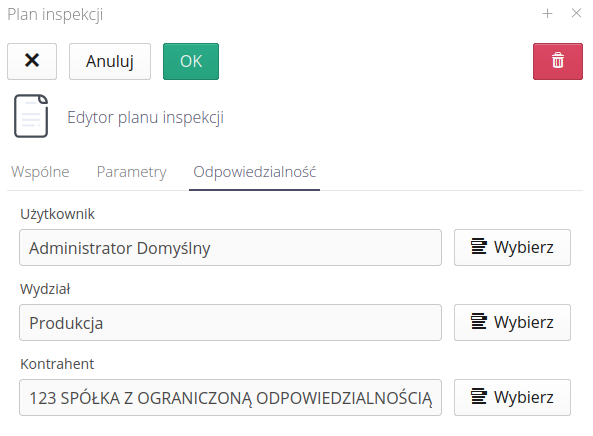Click the Kontrahent company name field
Image resolution: width=593 pixels, height=436 pixels.
(x=230, y=397)
